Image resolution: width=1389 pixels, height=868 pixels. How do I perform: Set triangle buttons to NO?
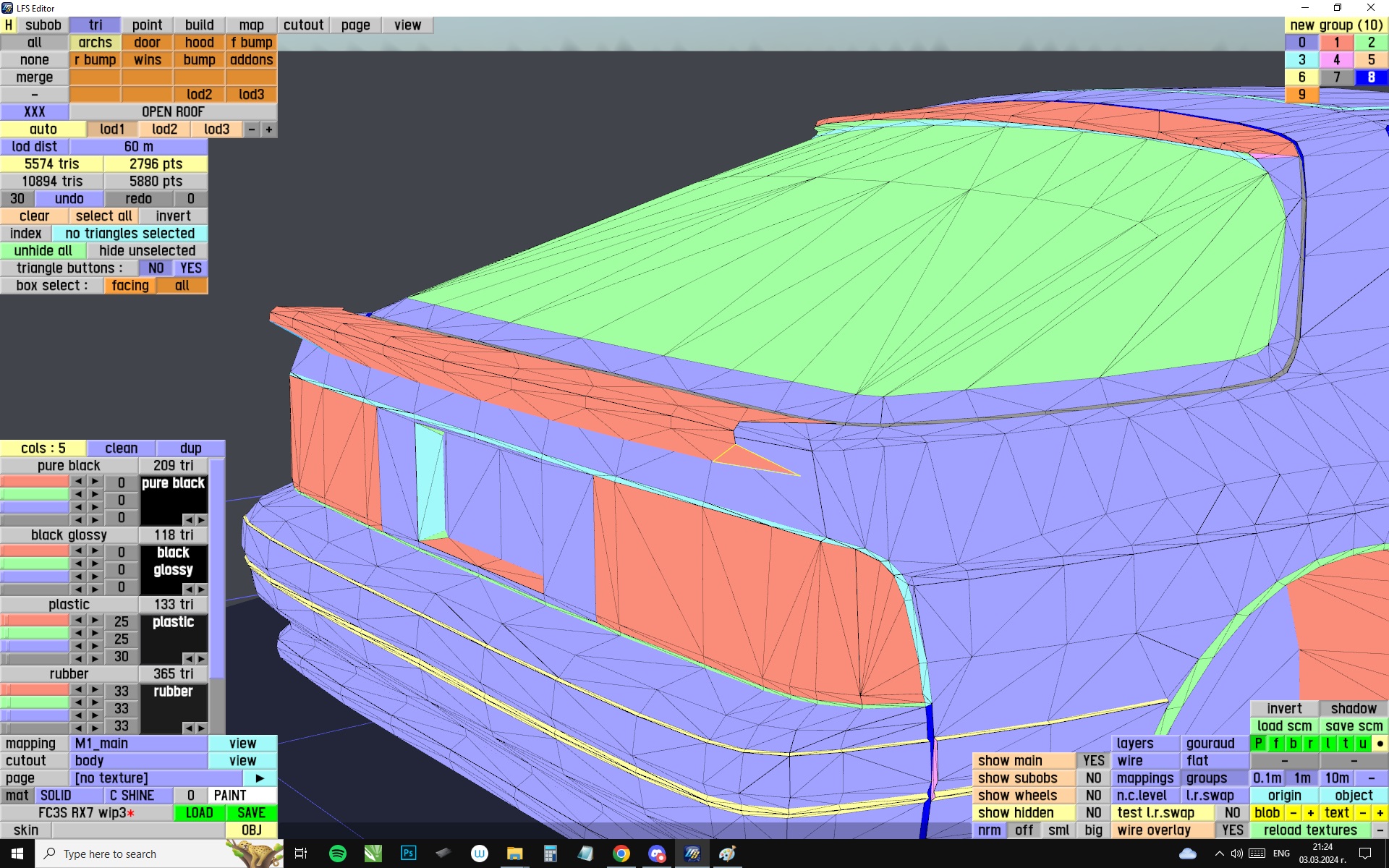156,268
